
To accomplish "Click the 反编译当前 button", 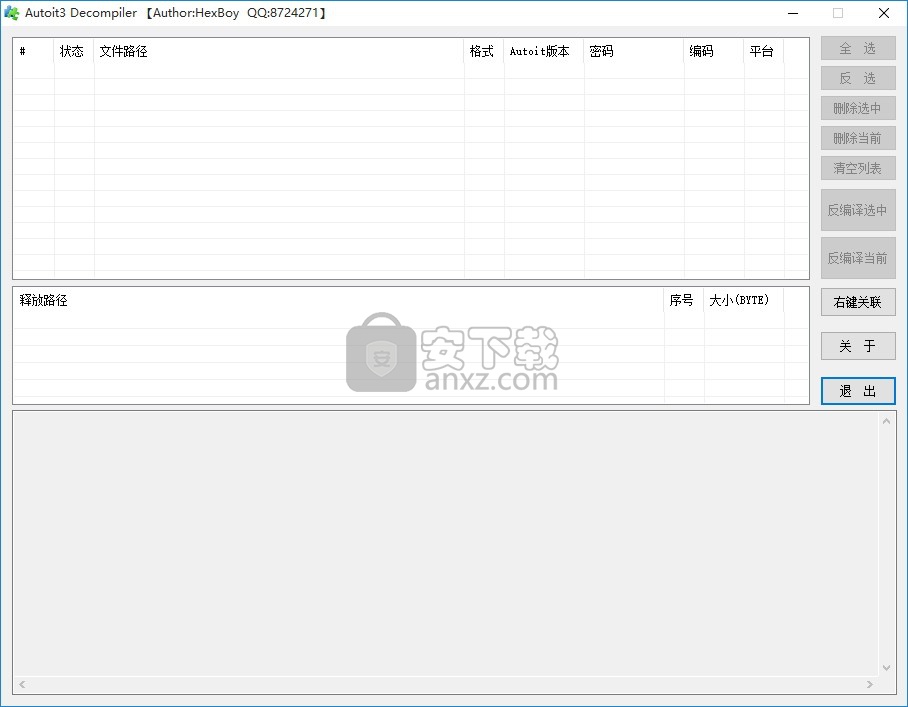I will click(x=857, y=258).
